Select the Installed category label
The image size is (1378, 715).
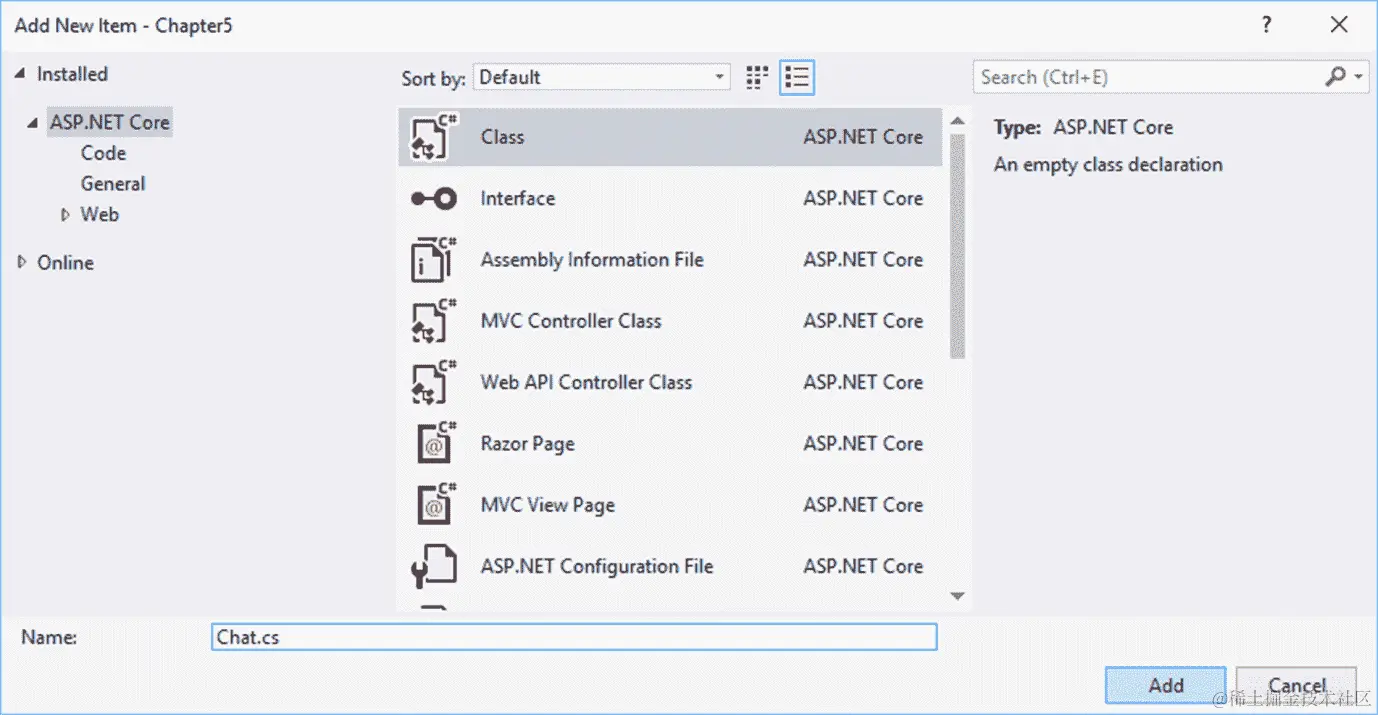(72, 74)
